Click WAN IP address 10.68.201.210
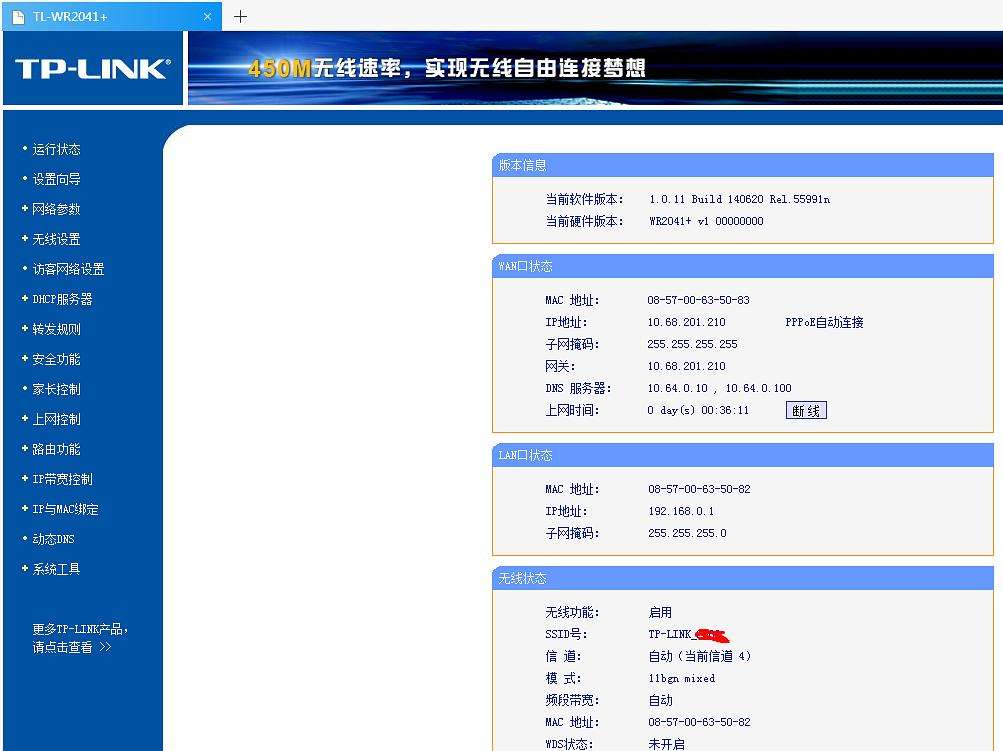 click(x=686, y=322)
